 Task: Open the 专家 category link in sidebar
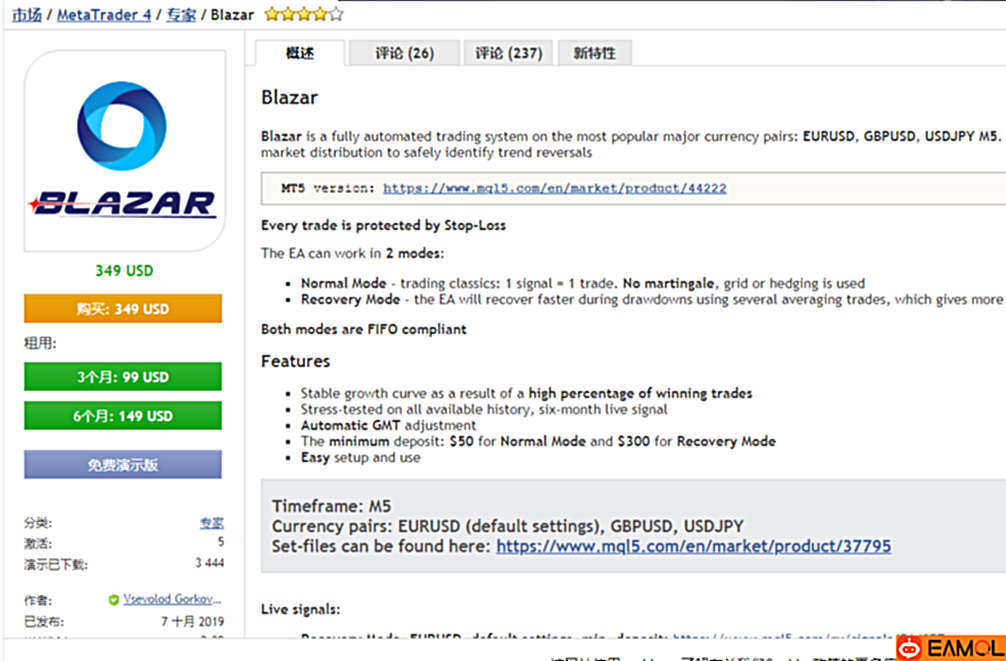point(211,522)
